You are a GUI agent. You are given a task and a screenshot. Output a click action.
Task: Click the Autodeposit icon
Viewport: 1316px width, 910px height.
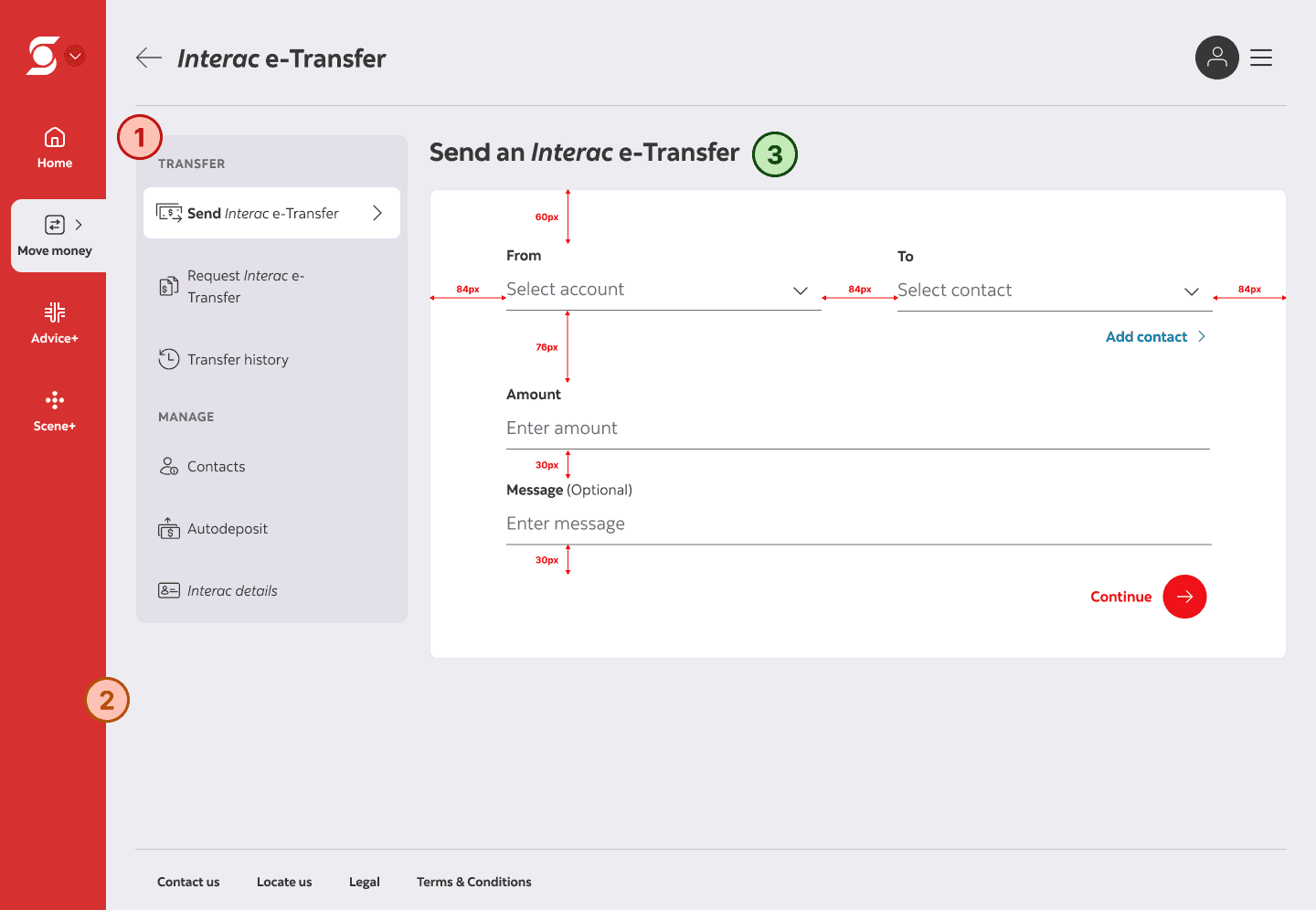[x=169, y=528]
